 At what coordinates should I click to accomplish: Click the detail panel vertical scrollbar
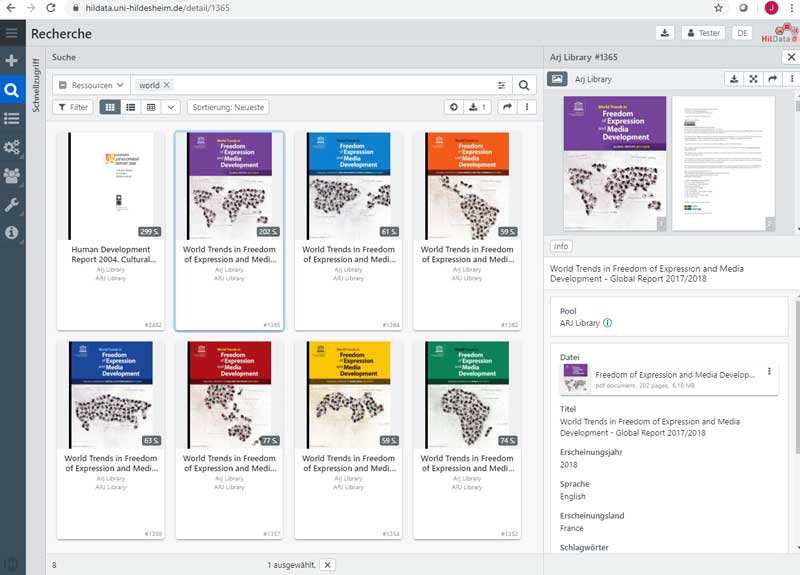pyautogui.click(x=797, y=376)
